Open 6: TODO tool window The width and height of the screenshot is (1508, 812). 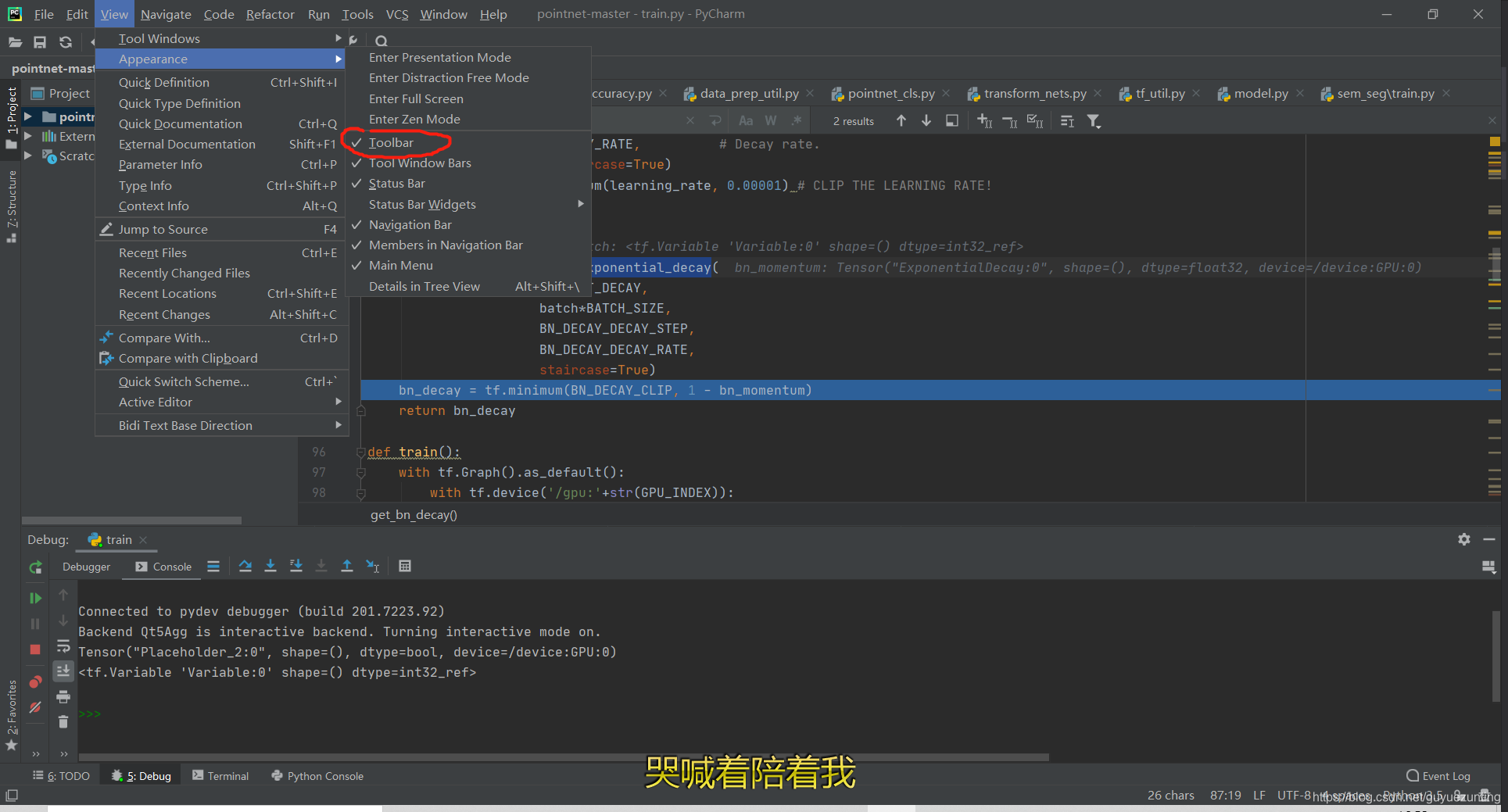pos(61,775)
